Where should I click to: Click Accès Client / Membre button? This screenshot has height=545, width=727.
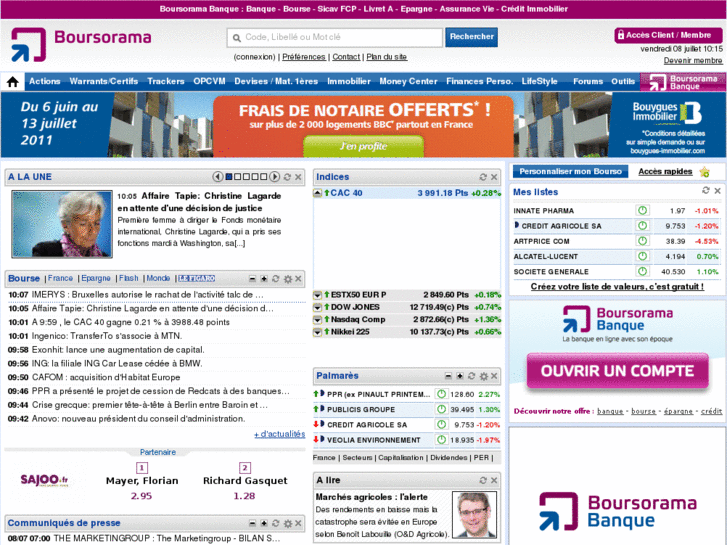668,35
